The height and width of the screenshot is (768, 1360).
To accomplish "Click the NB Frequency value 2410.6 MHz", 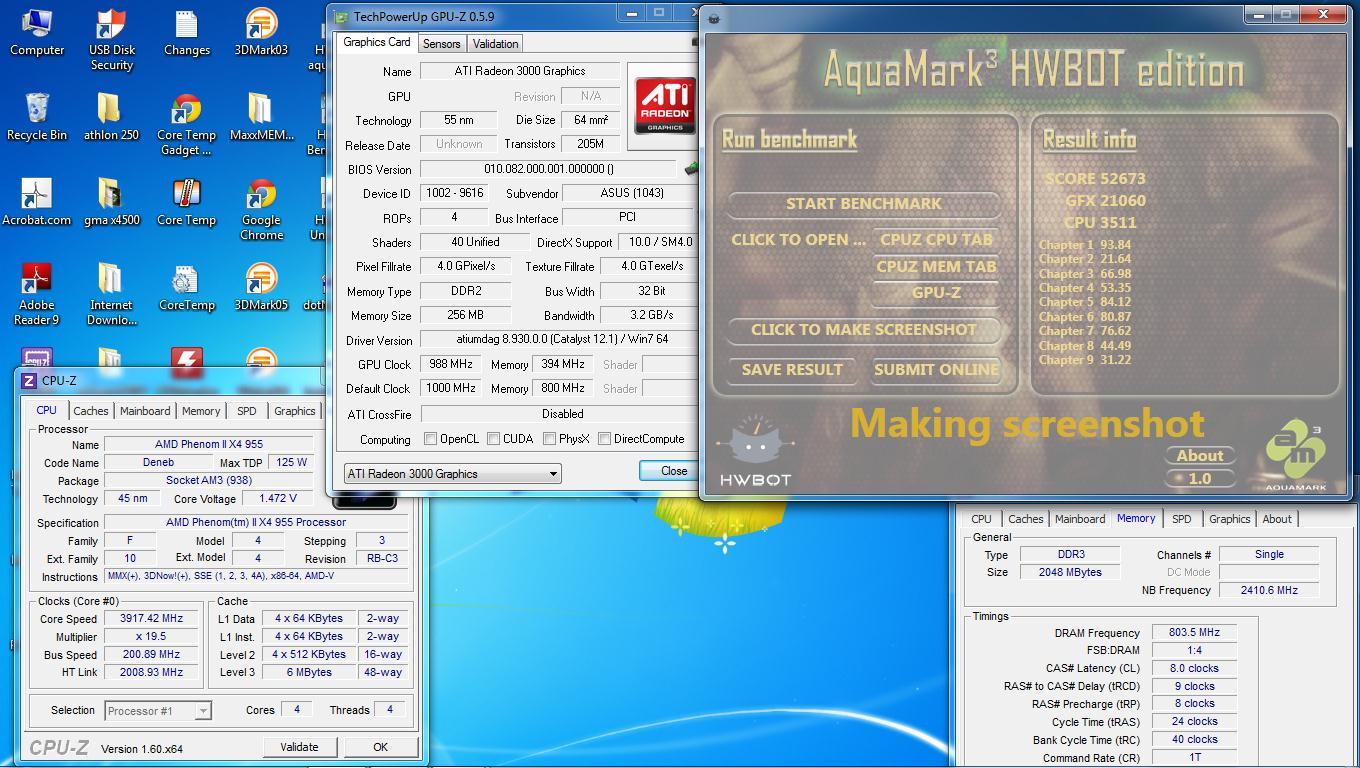I will point(1269,590).
